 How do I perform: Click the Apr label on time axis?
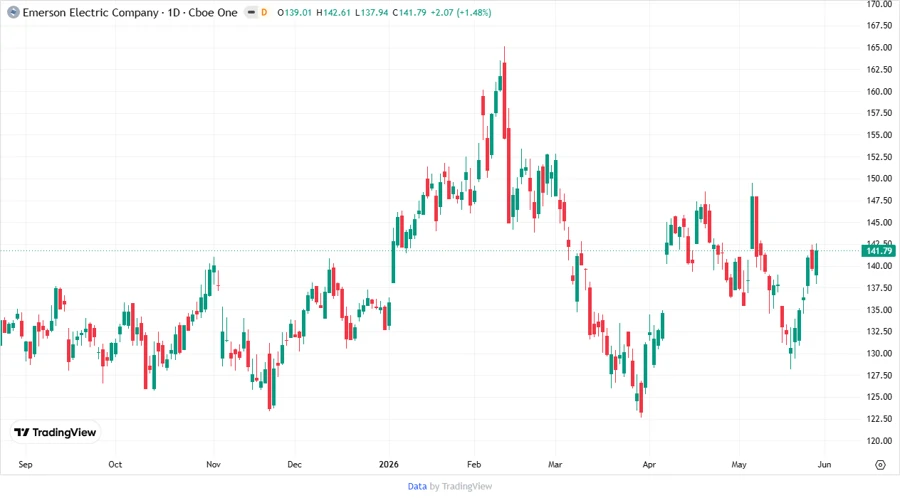coord(649,464)
